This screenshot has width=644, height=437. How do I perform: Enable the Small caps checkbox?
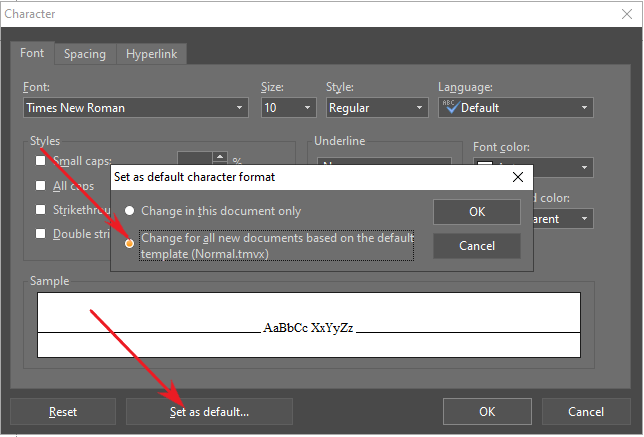[x=41, y=160]
